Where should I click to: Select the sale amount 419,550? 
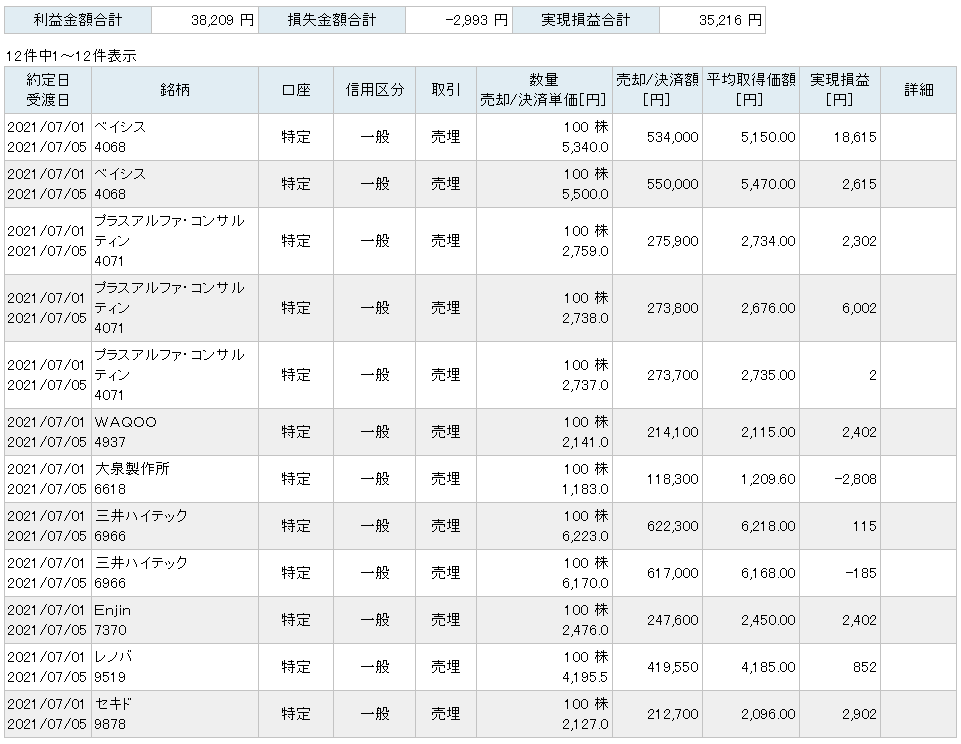coord(672,667)
